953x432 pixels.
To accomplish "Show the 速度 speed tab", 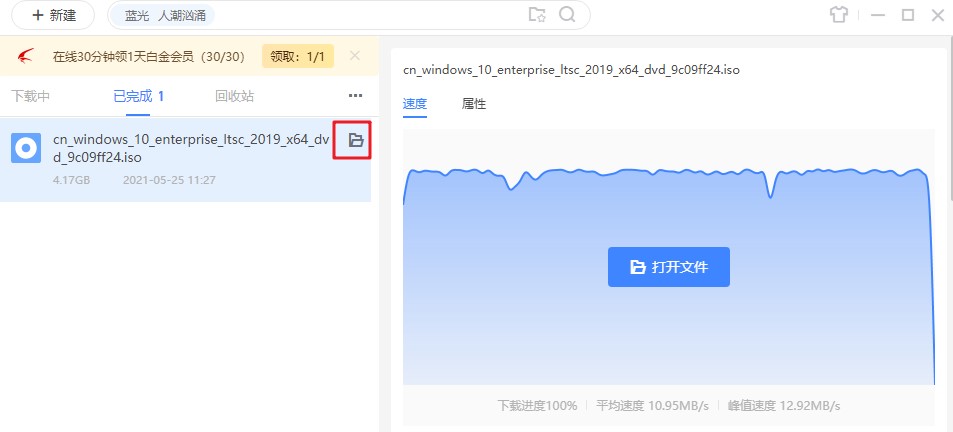I will [x=414, y=103].
